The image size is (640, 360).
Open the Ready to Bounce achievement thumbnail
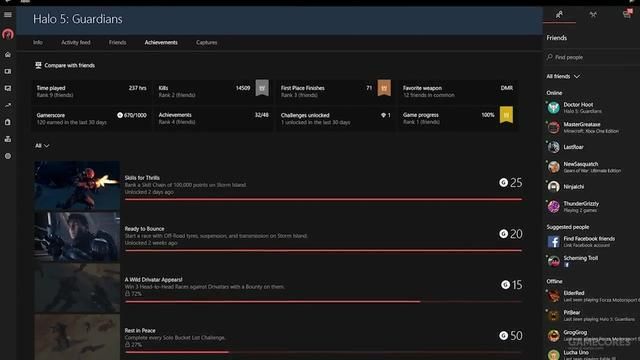(77, 236)
